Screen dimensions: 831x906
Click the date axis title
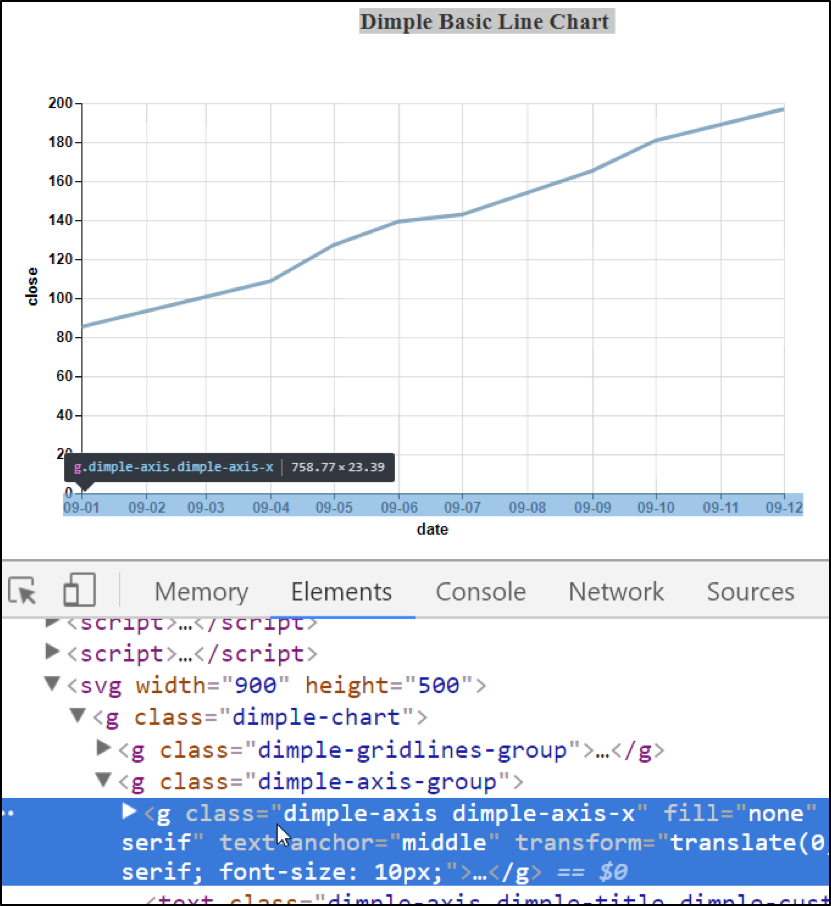(x=432, y=529)
